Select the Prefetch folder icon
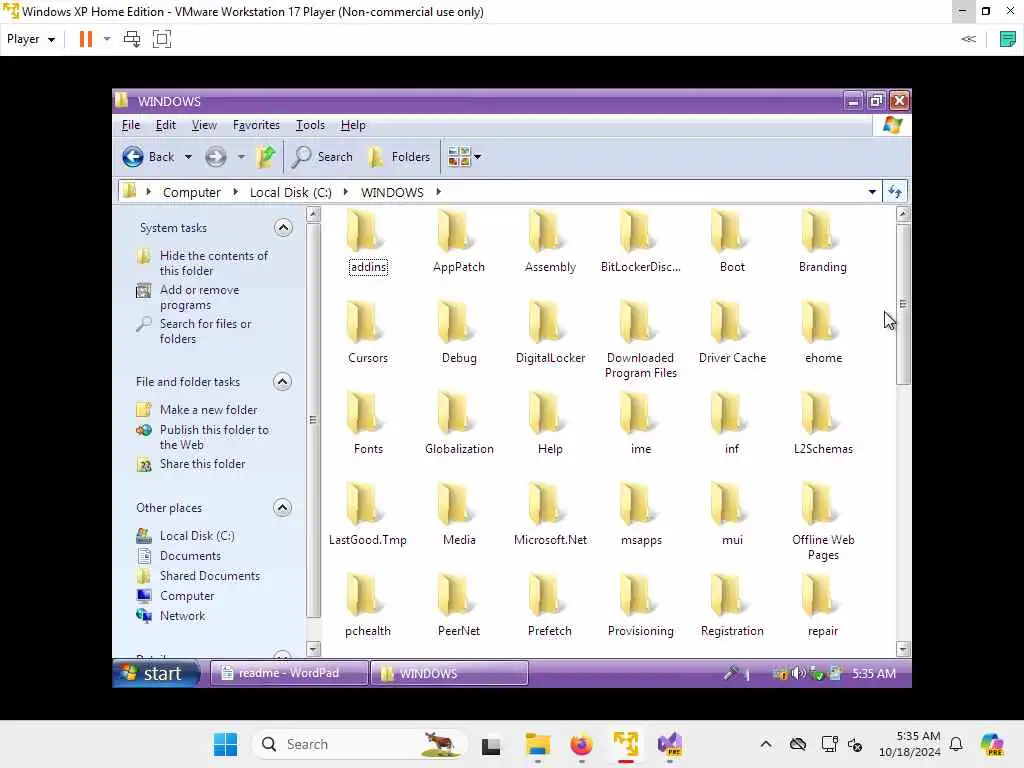Viewport: 1024px width, 768px height. click(x=546, y=595)
